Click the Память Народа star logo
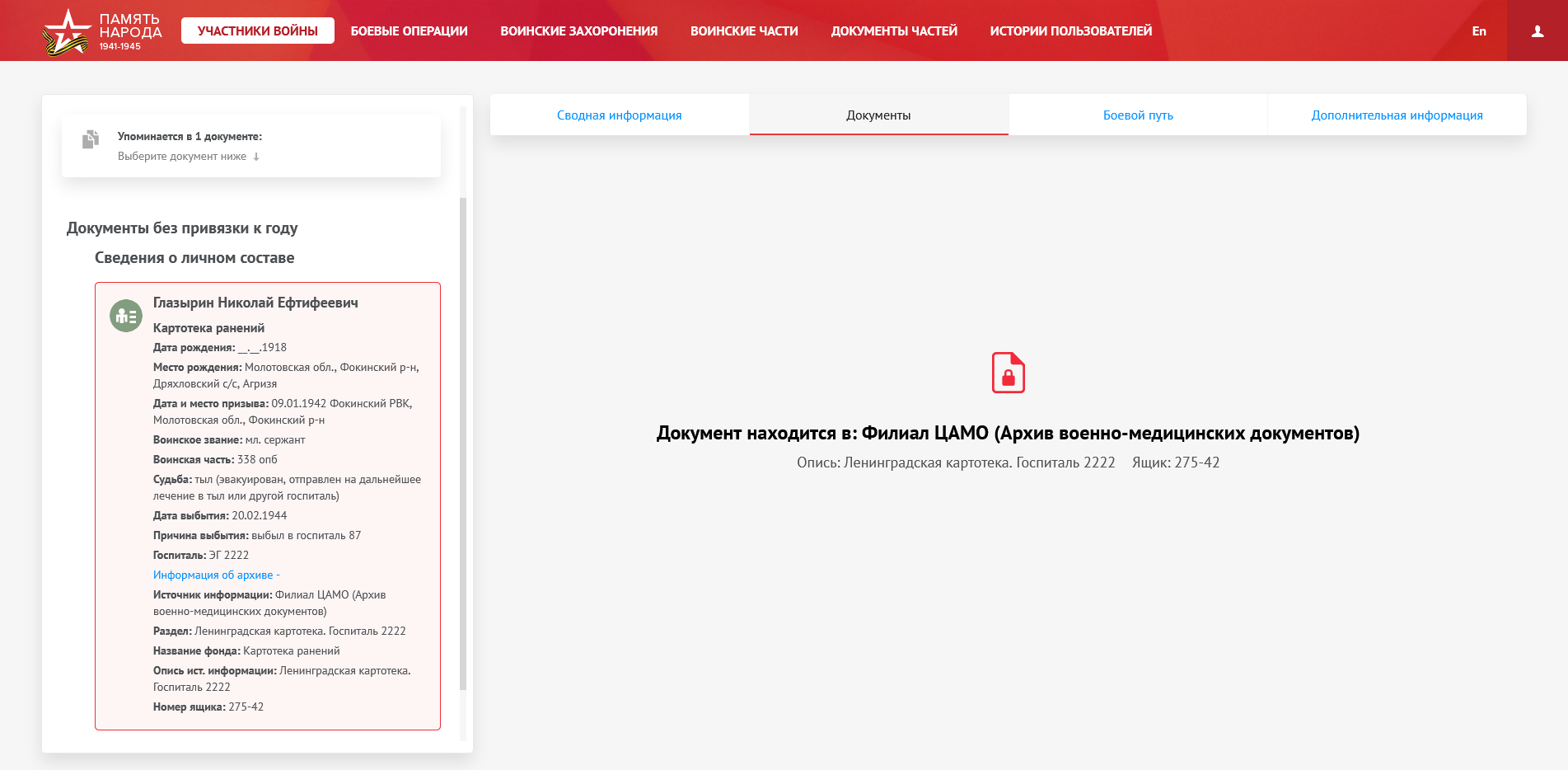This screenshot has height=770, width=1568. tap(66, 32)
